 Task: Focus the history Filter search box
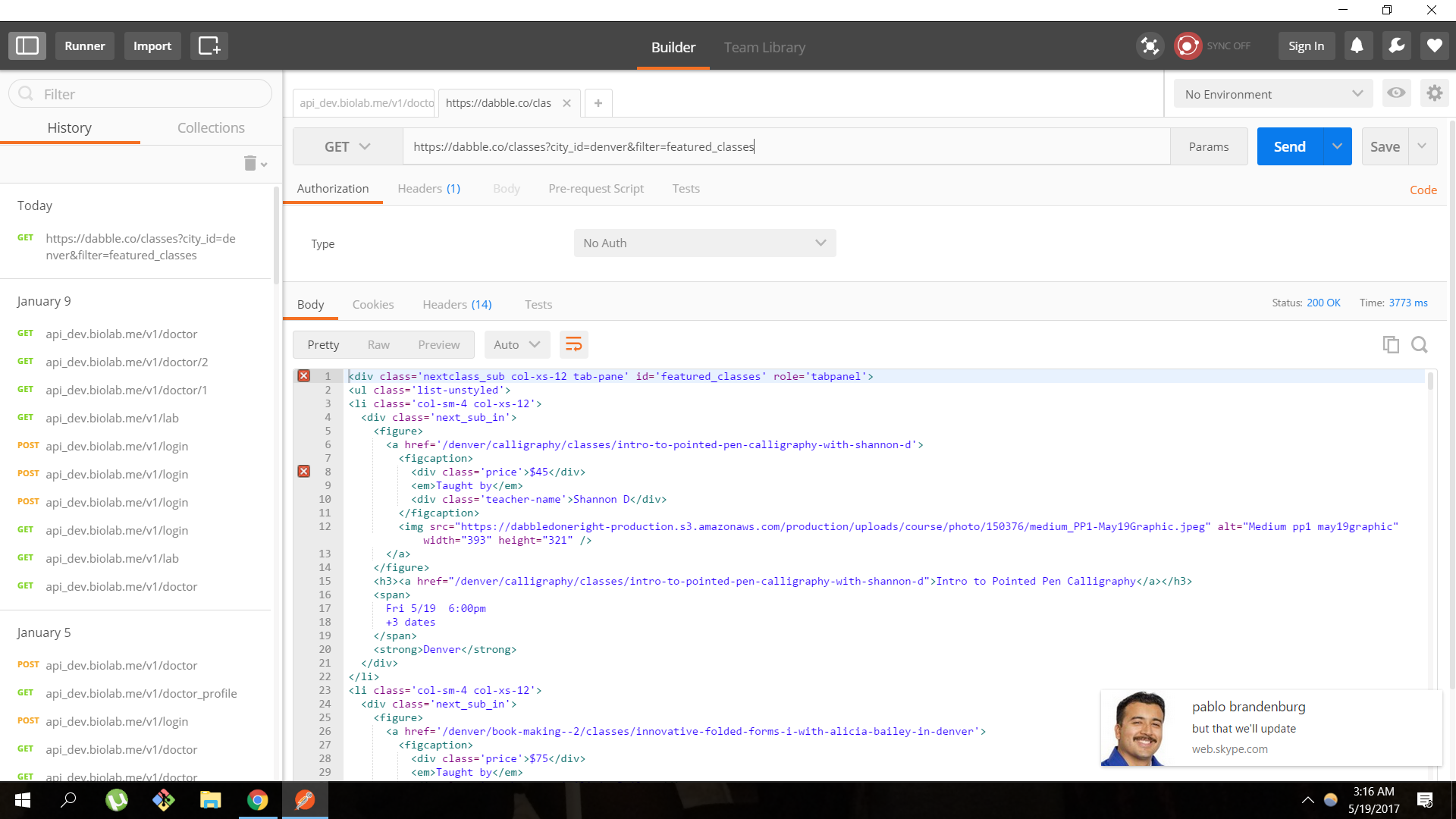[140, 94]
